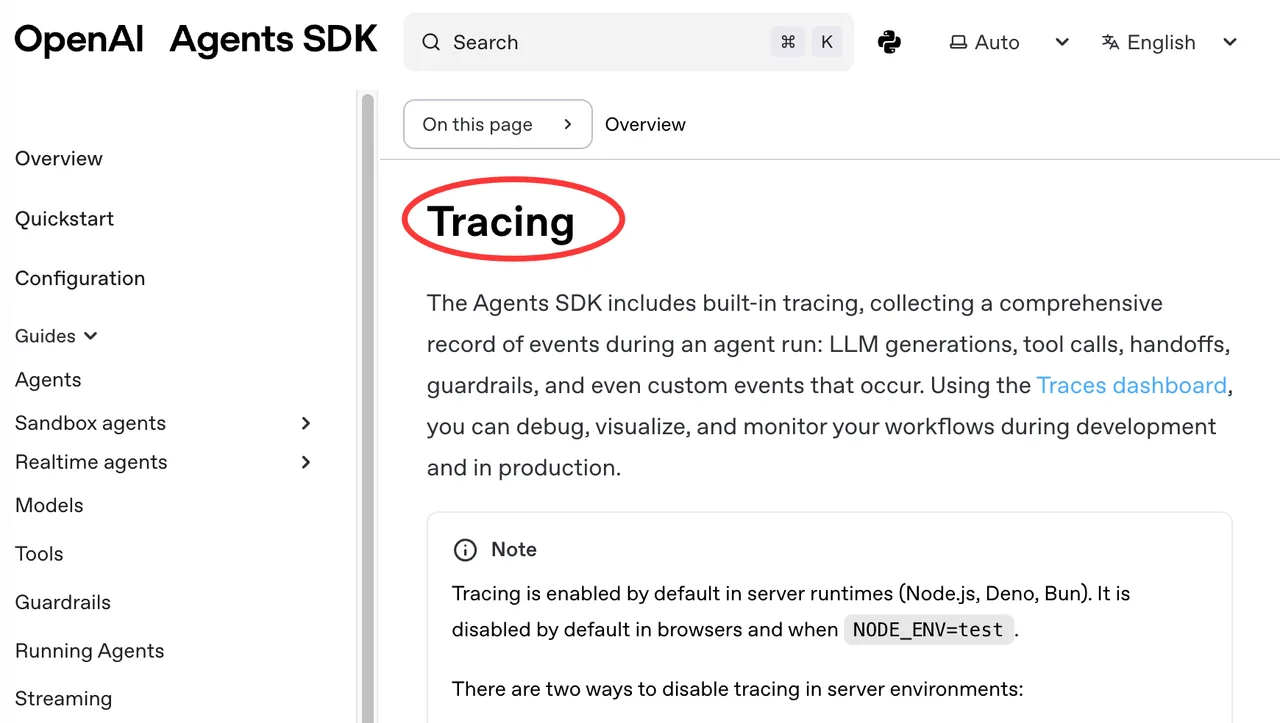Screen dimensions: 1280x723
Task: Click the Tracing page heading
Action: tap(501, 221)
